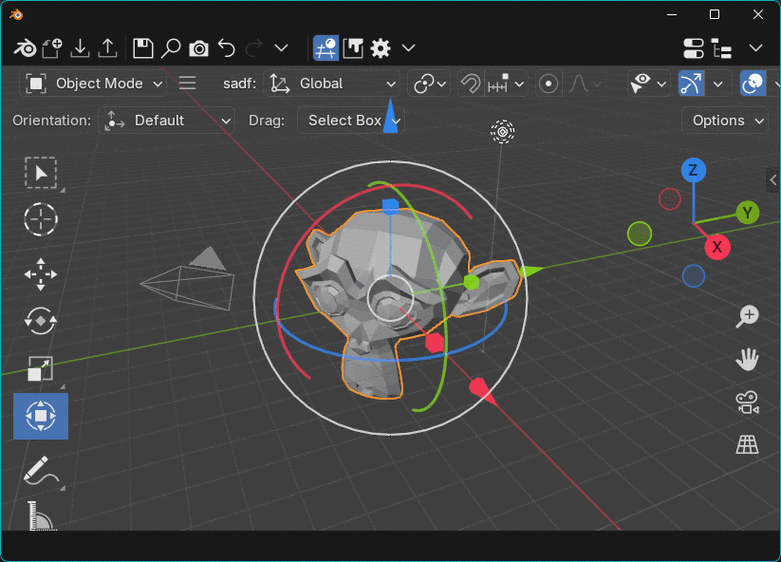The image size is (781, 562).
Task: Select the Scale tool
Action: point(41,369)
